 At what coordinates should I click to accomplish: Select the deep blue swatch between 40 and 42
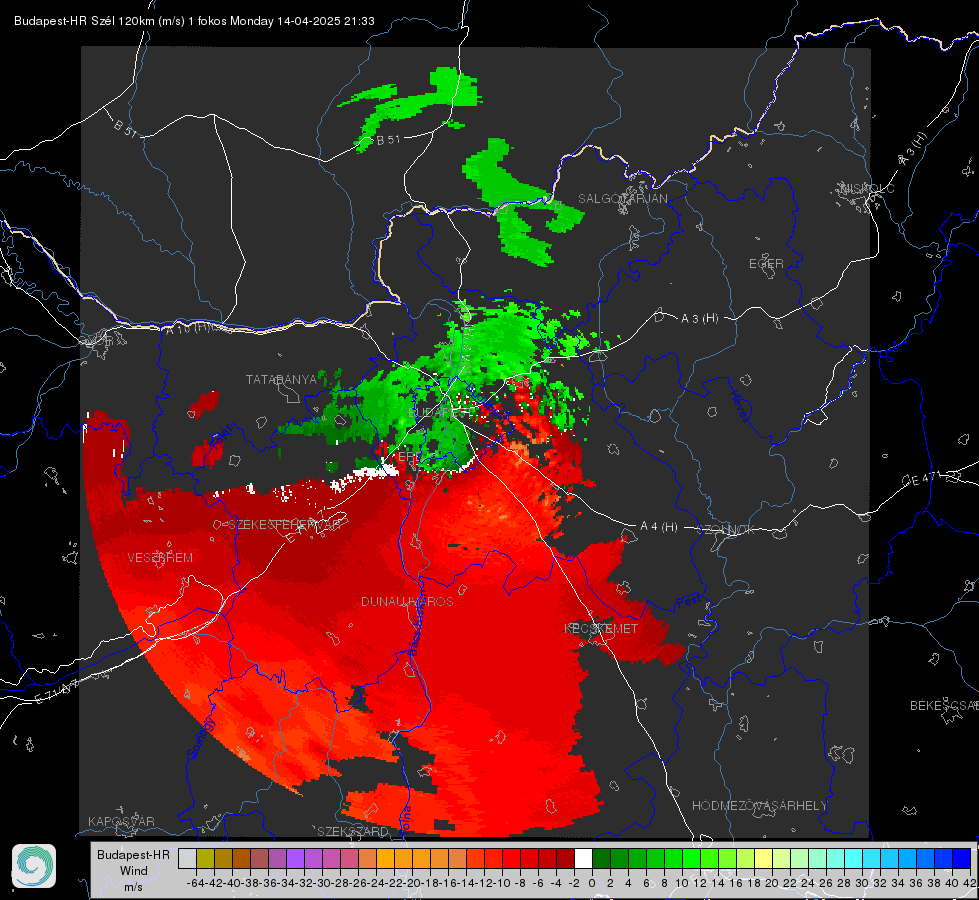pyautogui.click(x=962, y=858)
